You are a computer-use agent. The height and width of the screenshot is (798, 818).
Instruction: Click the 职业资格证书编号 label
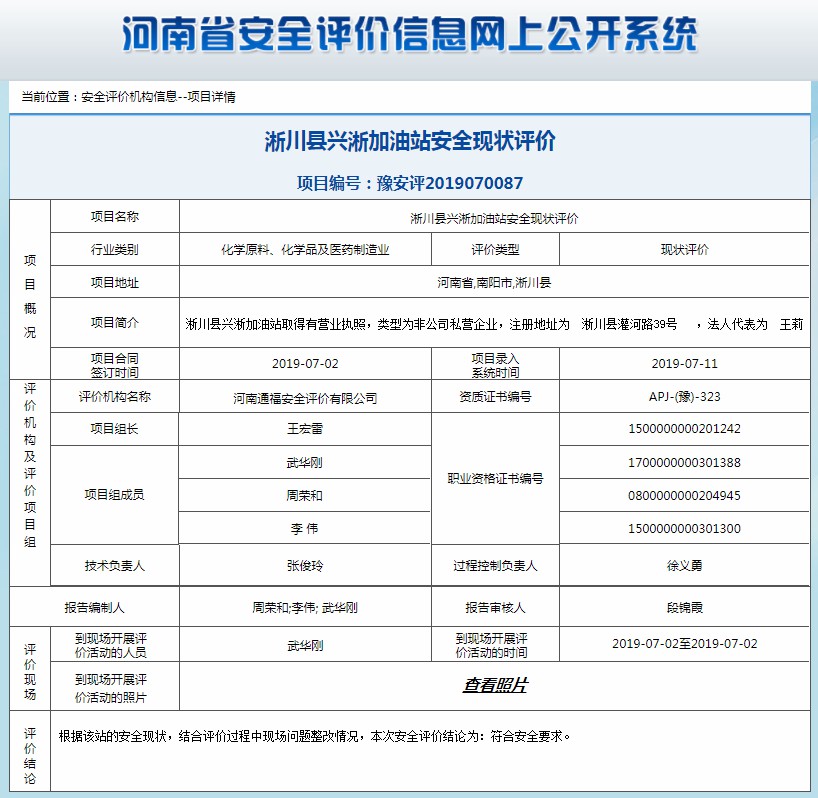coord(495,478)
